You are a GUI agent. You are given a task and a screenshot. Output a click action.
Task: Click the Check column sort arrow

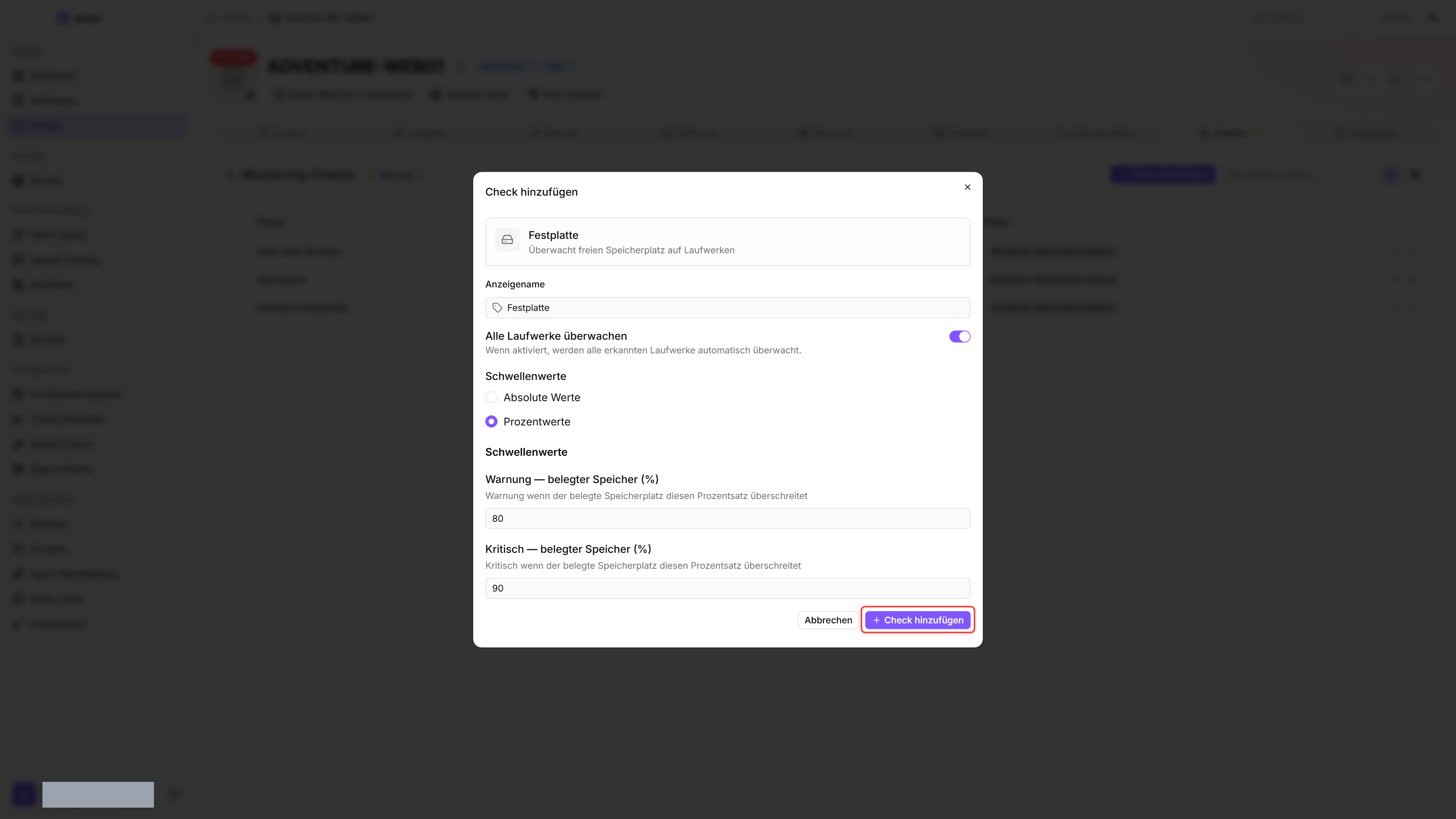coord(294,222)
